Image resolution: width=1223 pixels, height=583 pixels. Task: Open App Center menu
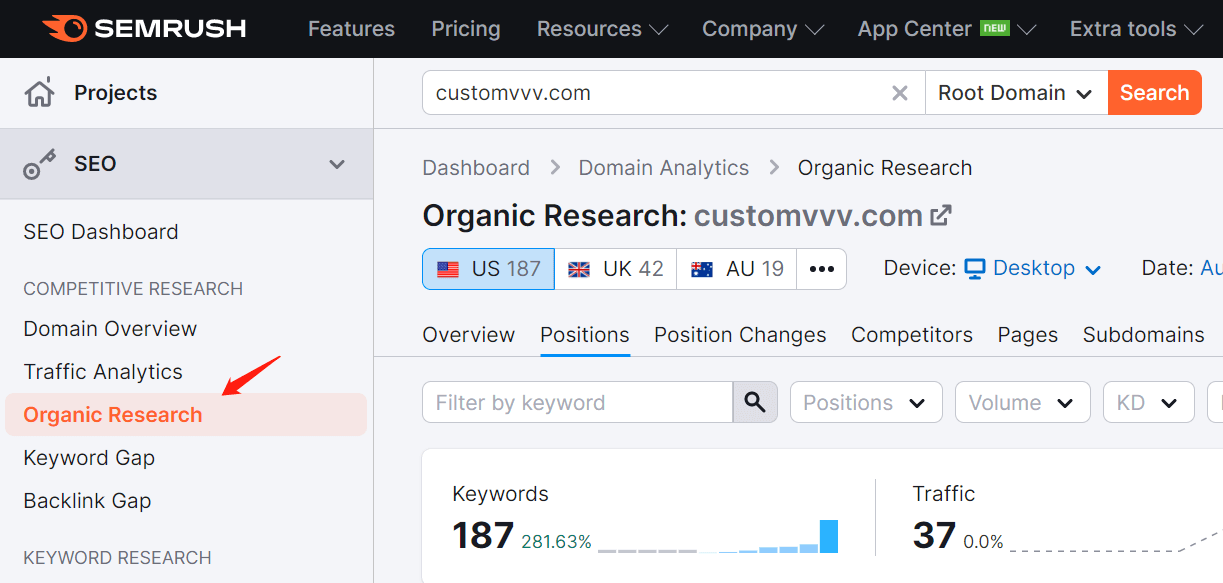[947, 29]
